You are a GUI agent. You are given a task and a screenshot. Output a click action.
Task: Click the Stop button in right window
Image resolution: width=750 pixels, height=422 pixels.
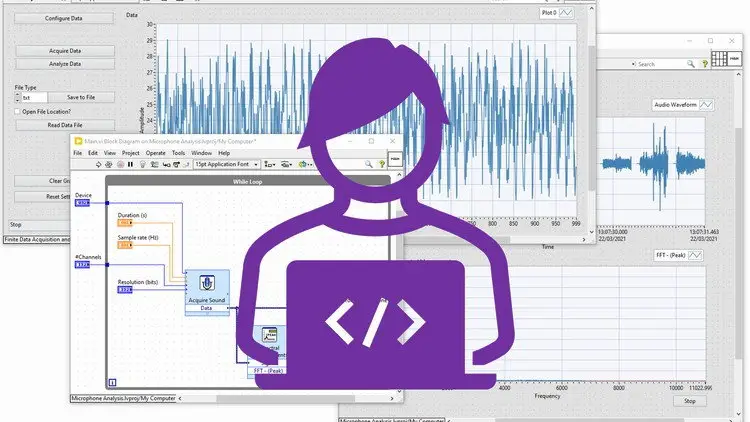point(690,401)
